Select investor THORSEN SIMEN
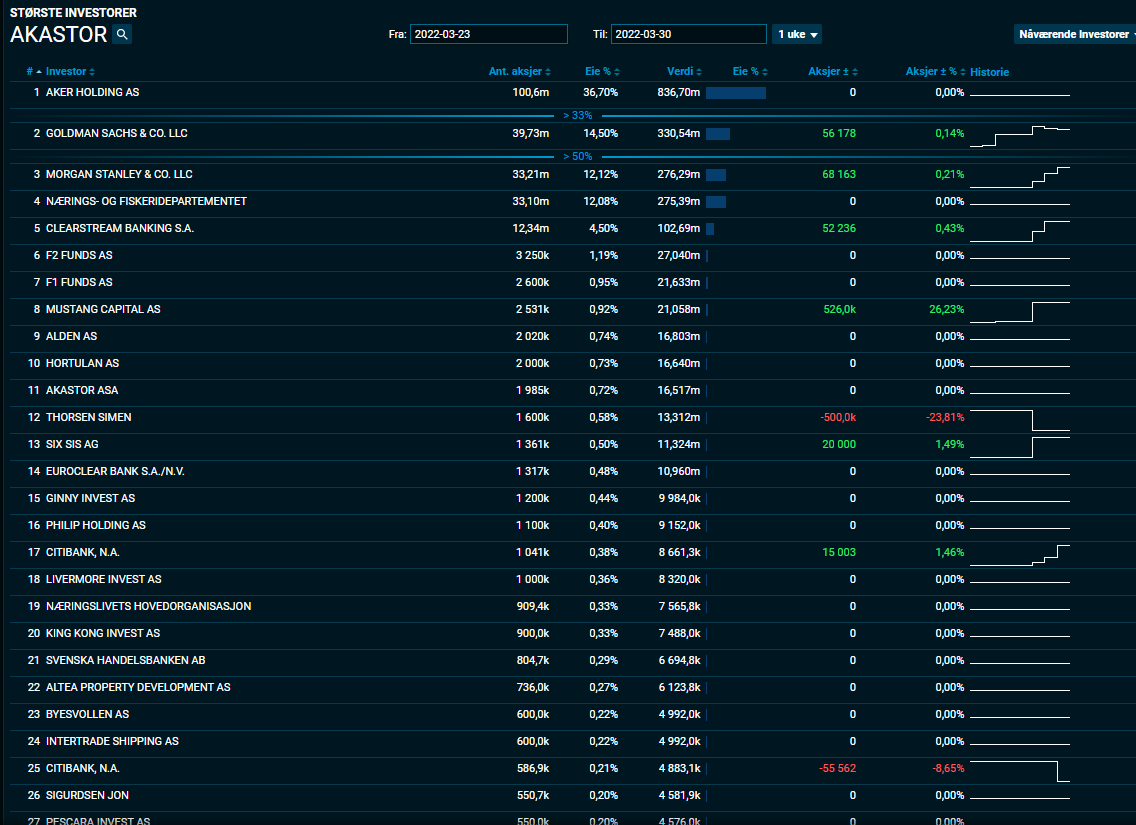The height and width of the screenshot is (825, 1136). coord(88,417)
